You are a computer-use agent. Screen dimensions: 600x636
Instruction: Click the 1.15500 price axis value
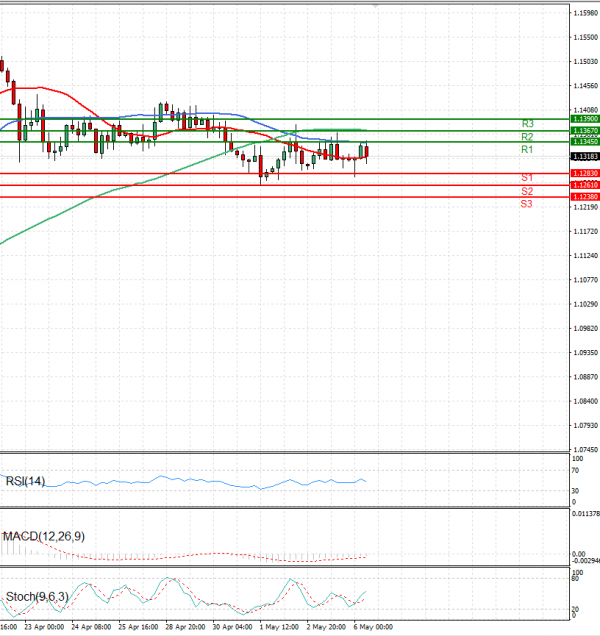586,37
